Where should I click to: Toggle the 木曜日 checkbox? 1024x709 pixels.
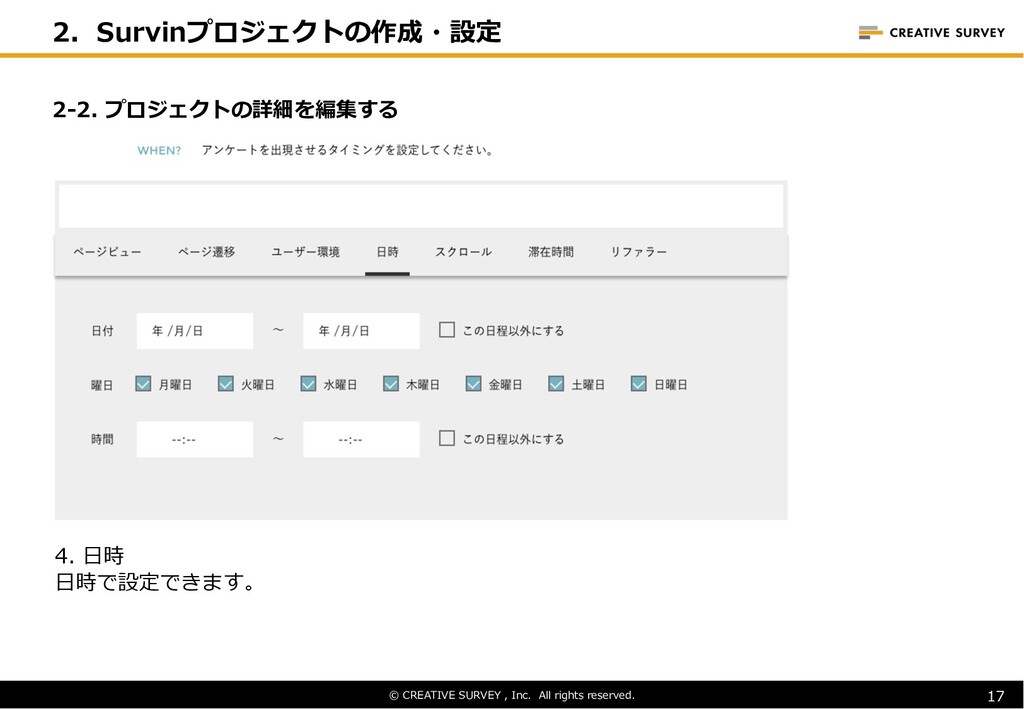pos(391,384)
